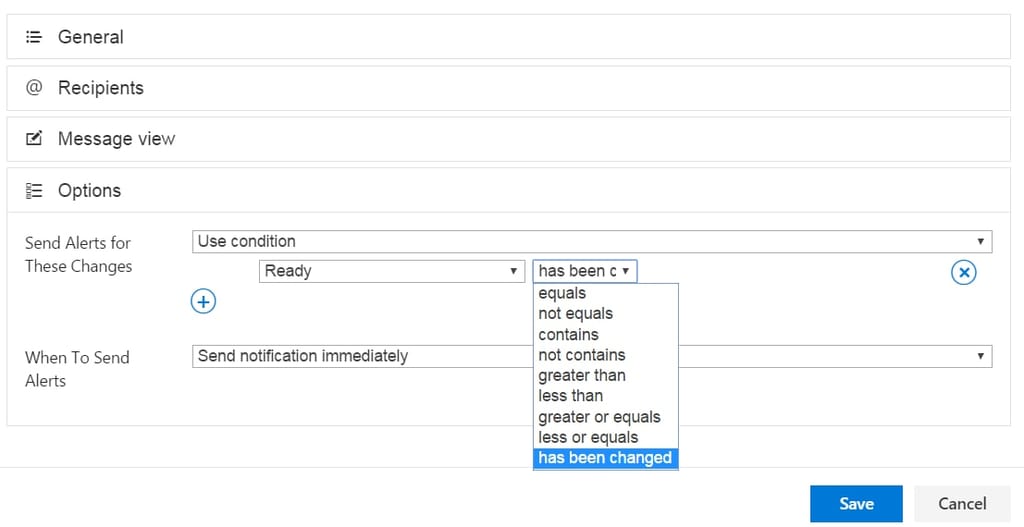Choose 'contains' operator option
The image size is (1024, 527).
pyautogui.click(x=606, y=334)
